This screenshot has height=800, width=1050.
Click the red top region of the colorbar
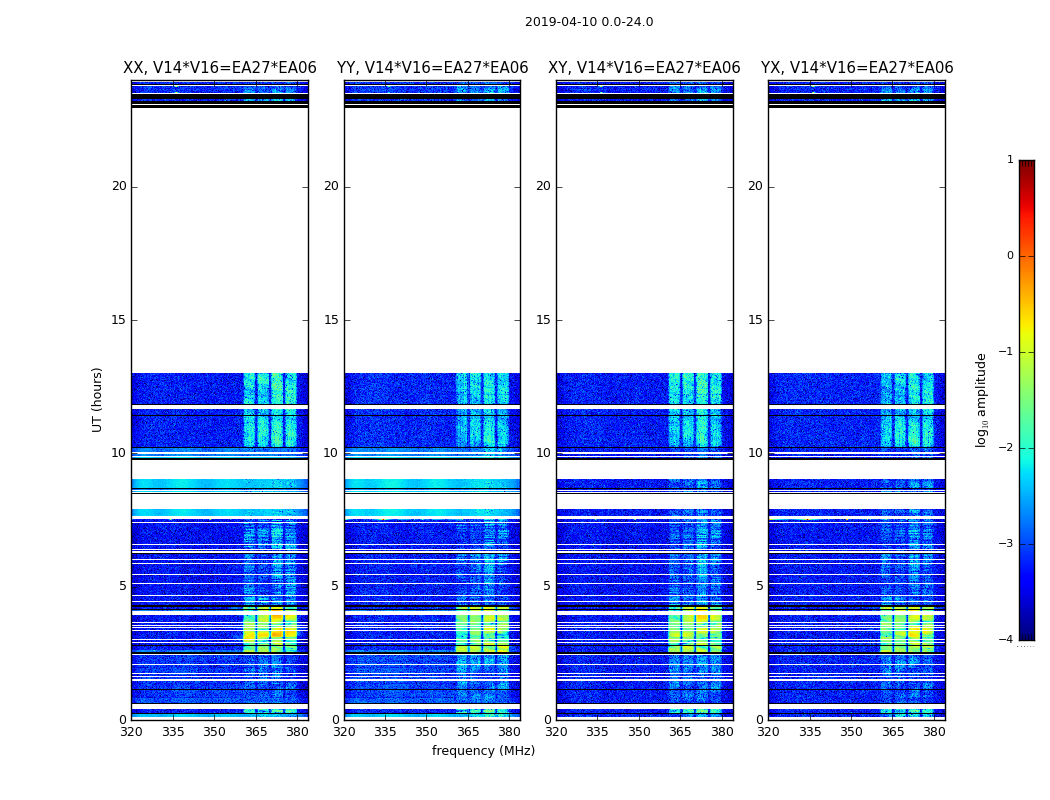click(1027, 194)
